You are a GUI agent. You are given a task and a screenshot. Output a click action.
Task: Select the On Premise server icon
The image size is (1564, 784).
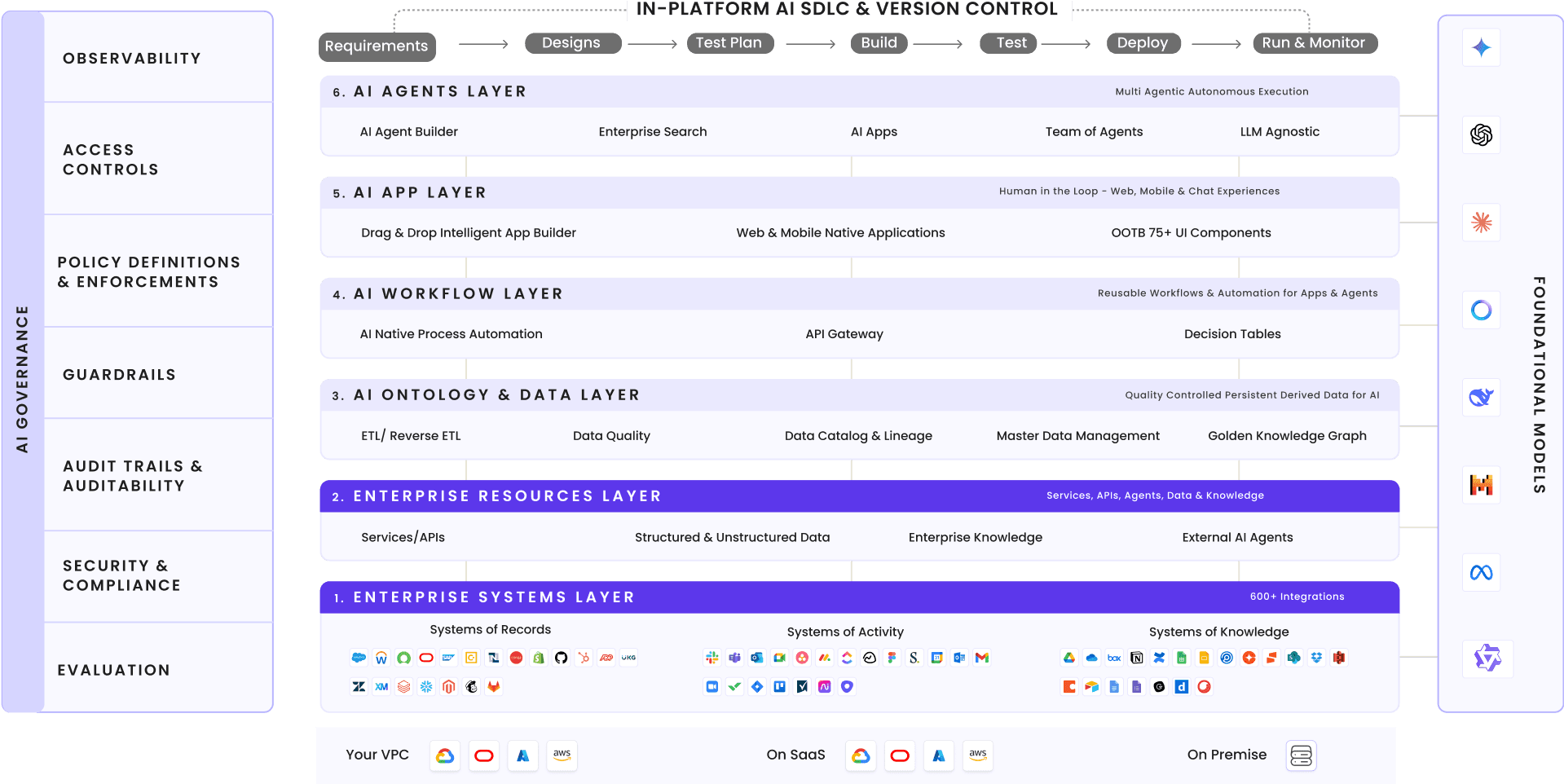pos(1301,755)
